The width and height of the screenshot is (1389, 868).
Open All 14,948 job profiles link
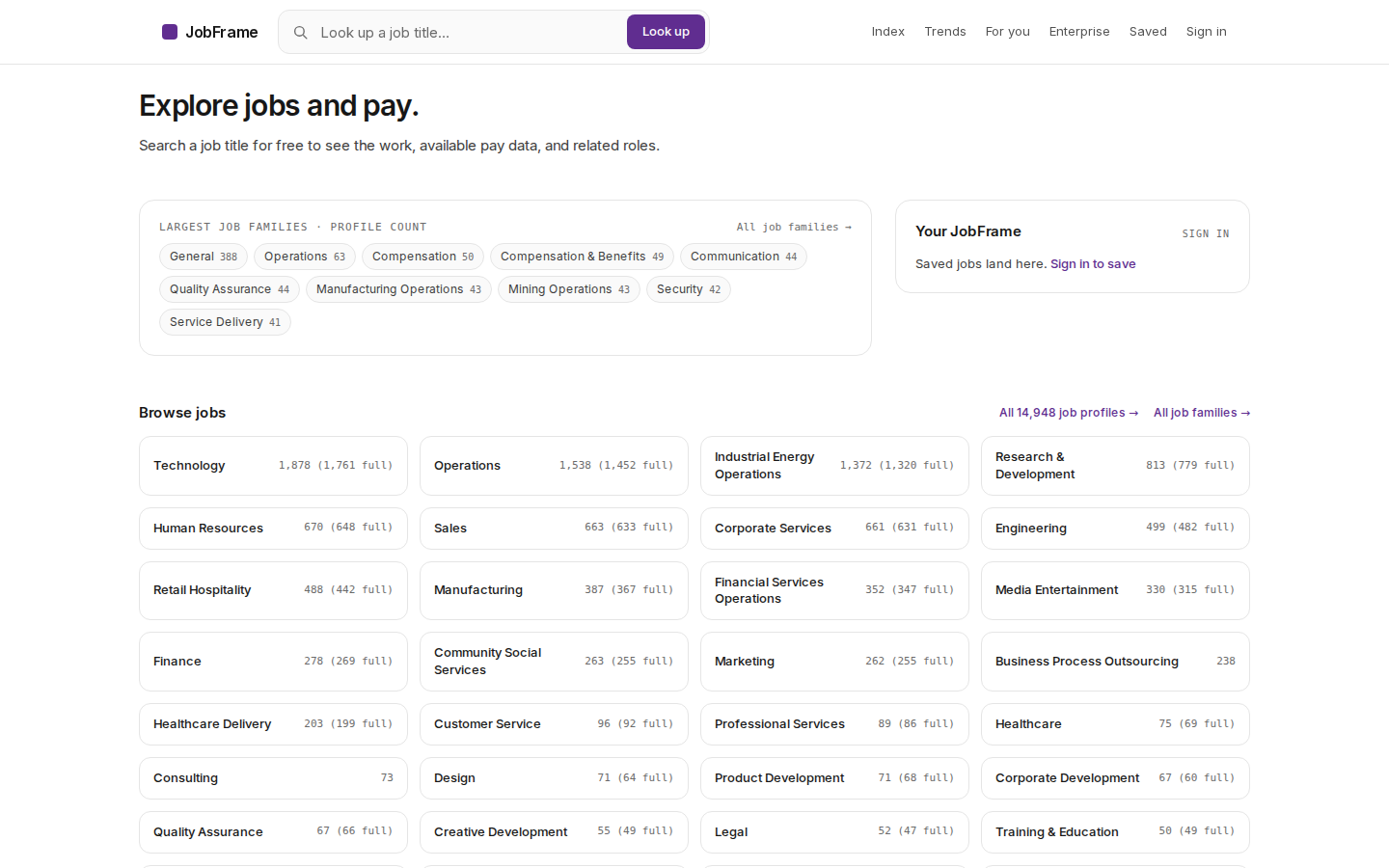1069,413
